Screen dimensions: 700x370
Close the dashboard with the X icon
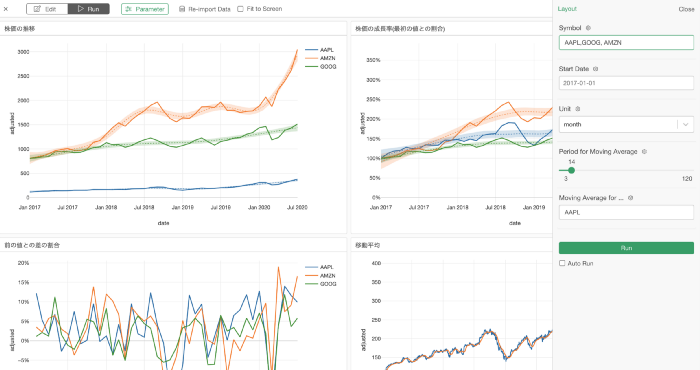click(6, 9)
